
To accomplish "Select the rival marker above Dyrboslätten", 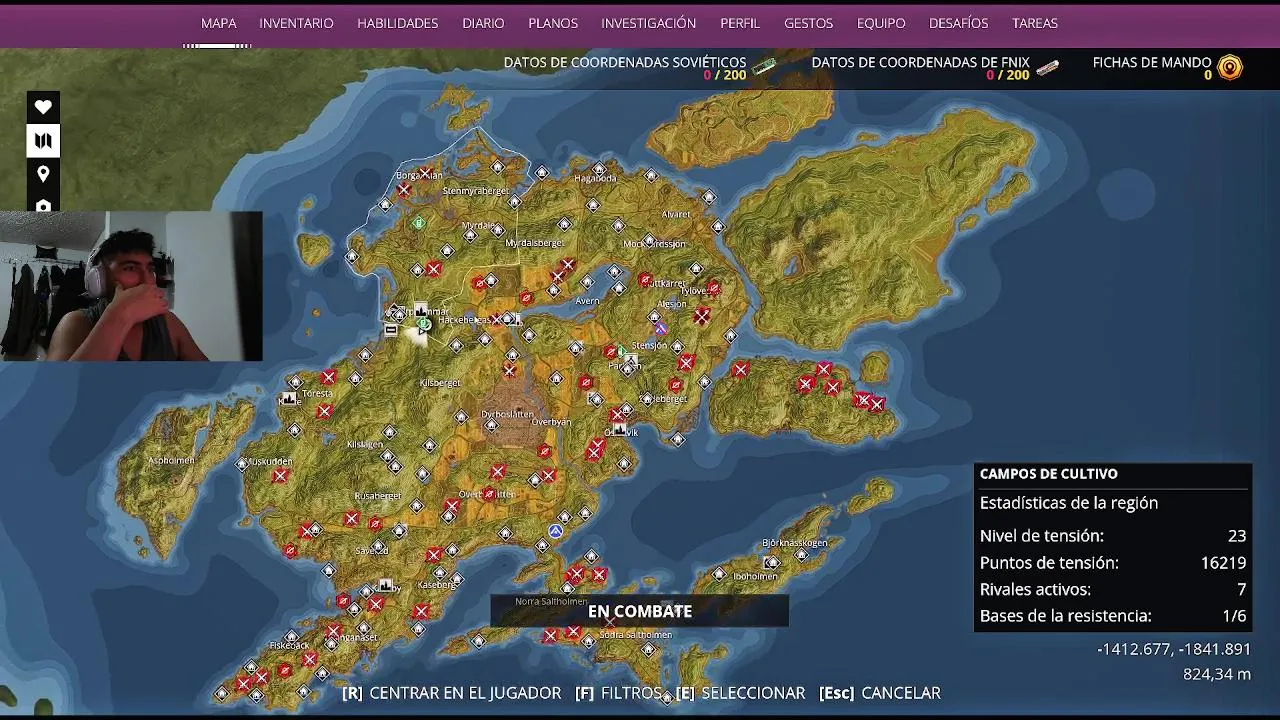I will tap(510, 371).
